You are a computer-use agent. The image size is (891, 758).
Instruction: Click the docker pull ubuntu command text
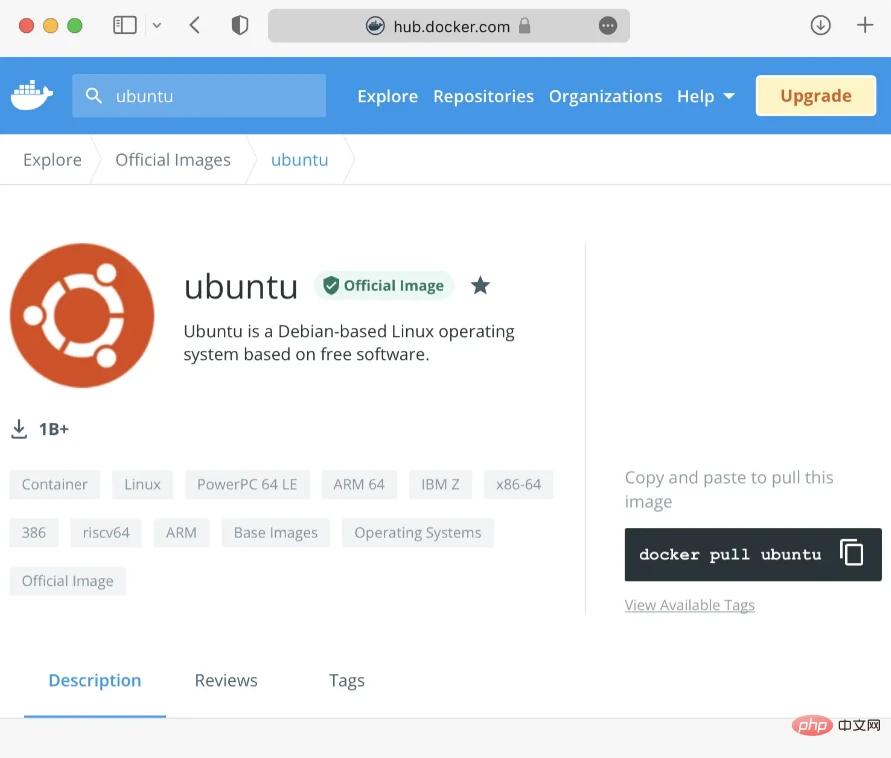pos(730,554)
